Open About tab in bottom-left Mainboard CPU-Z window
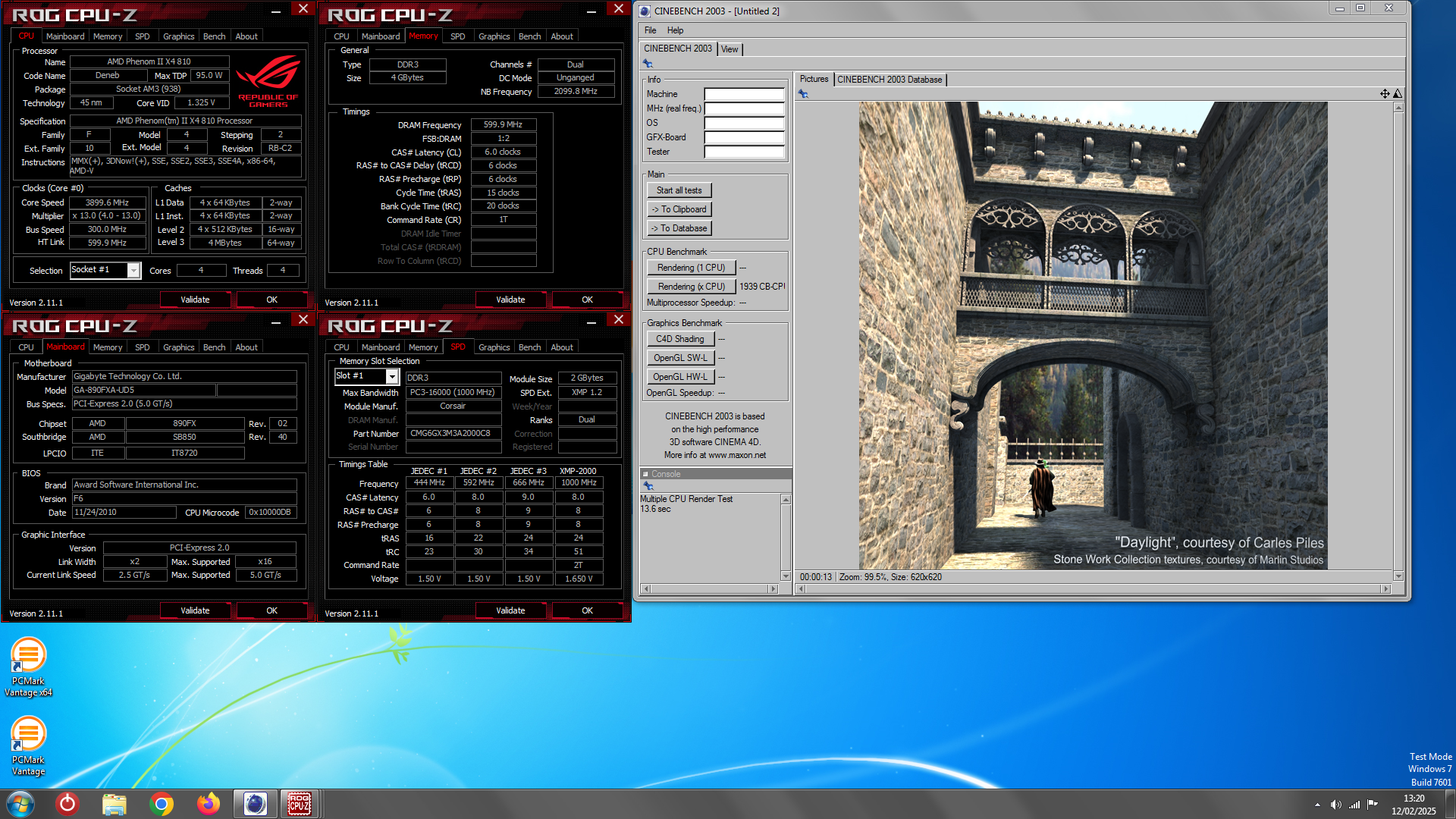Screen dimensions: 1456x819 tap(246, 347)
